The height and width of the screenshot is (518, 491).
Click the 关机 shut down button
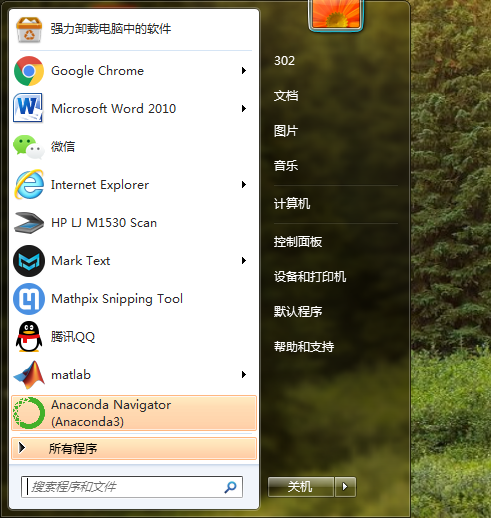click(301, 487)
